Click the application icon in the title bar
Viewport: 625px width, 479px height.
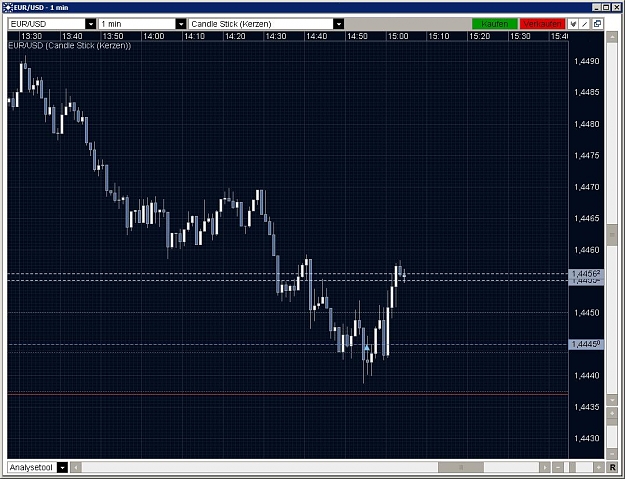[7, 8]
